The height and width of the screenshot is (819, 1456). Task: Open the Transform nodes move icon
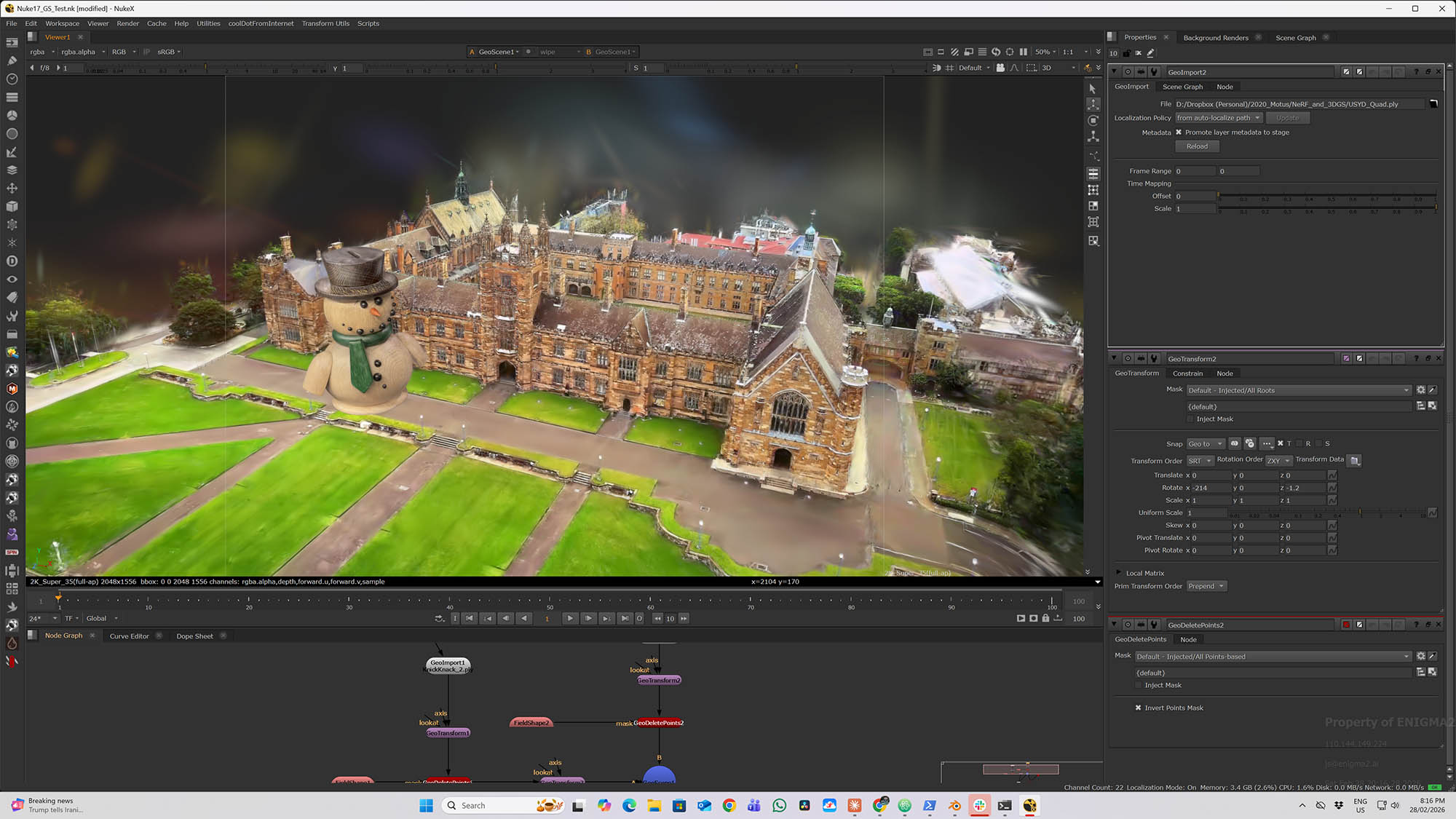point(12,188)
